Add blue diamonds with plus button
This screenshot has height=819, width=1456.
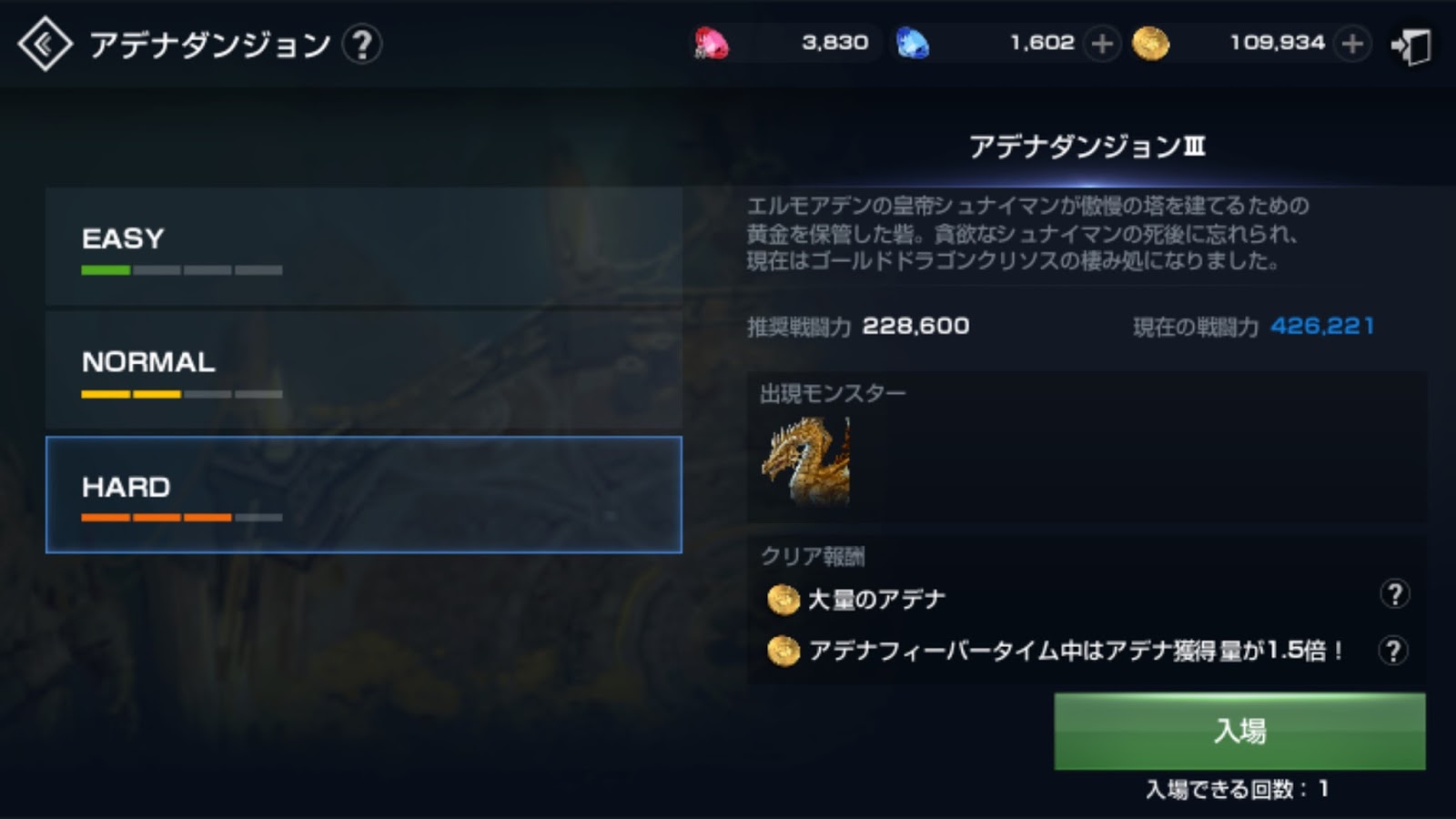[x=1102, y=43]
